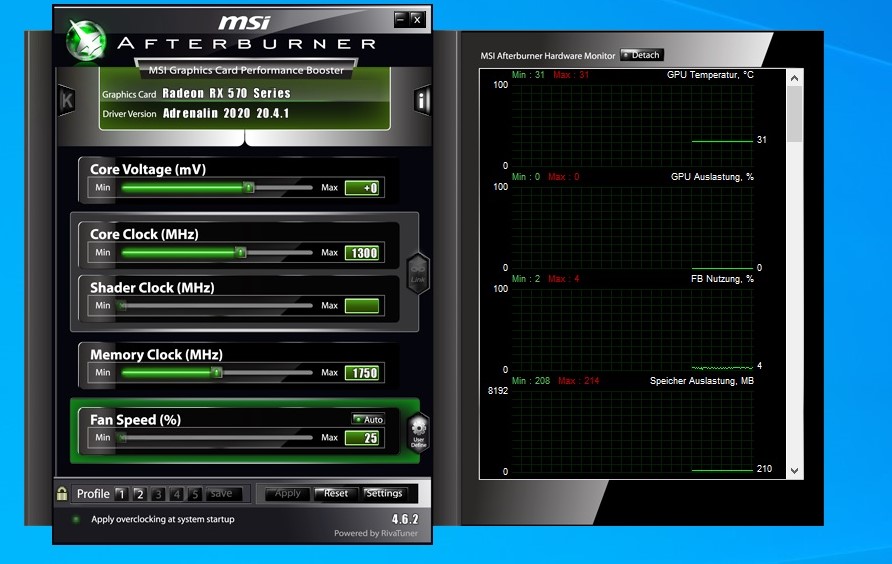Screen dimensions: 892x564
Task: Select profile slot 5
Action: pos(195,494)
